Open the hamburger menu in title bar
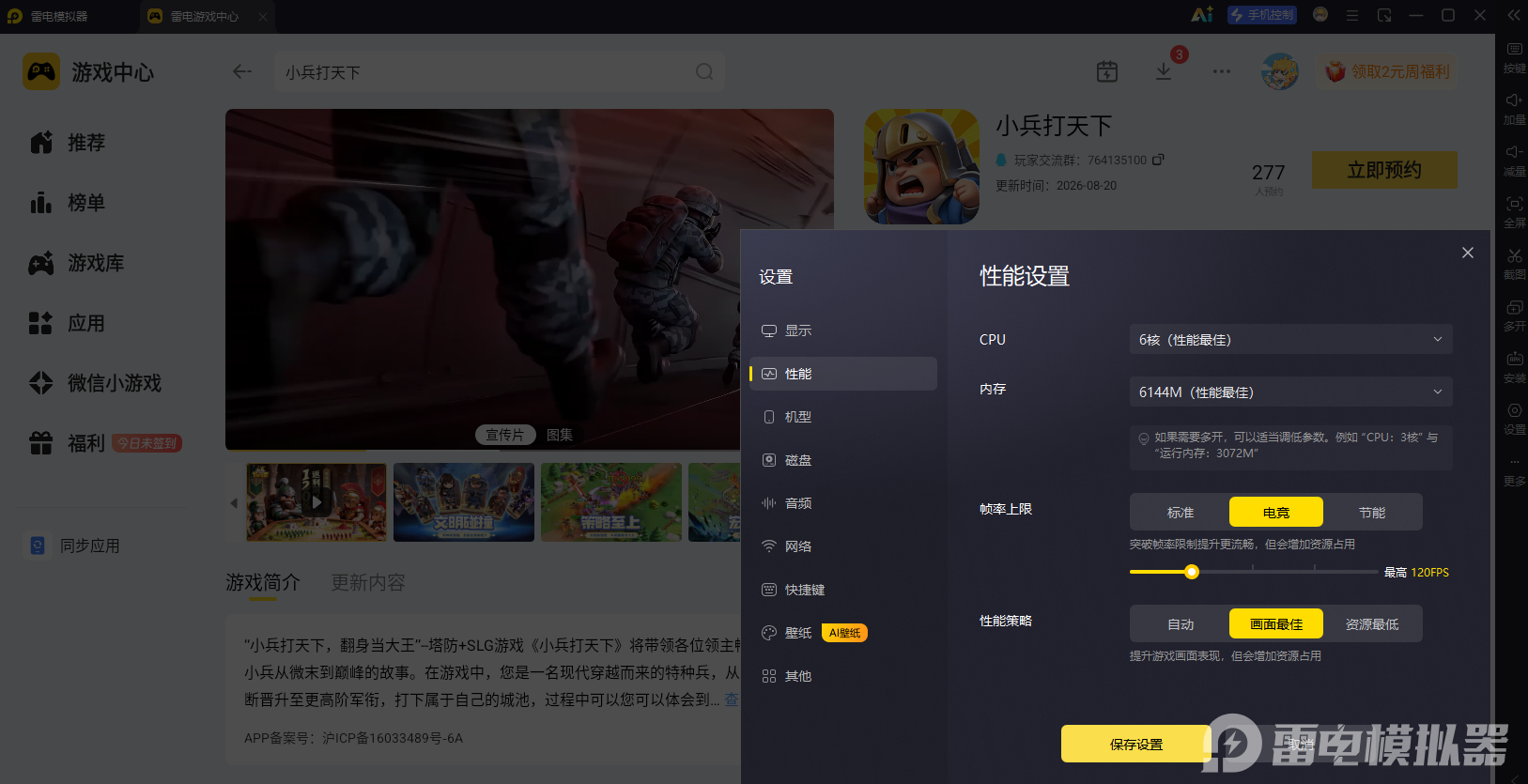 click(1352, 15)
